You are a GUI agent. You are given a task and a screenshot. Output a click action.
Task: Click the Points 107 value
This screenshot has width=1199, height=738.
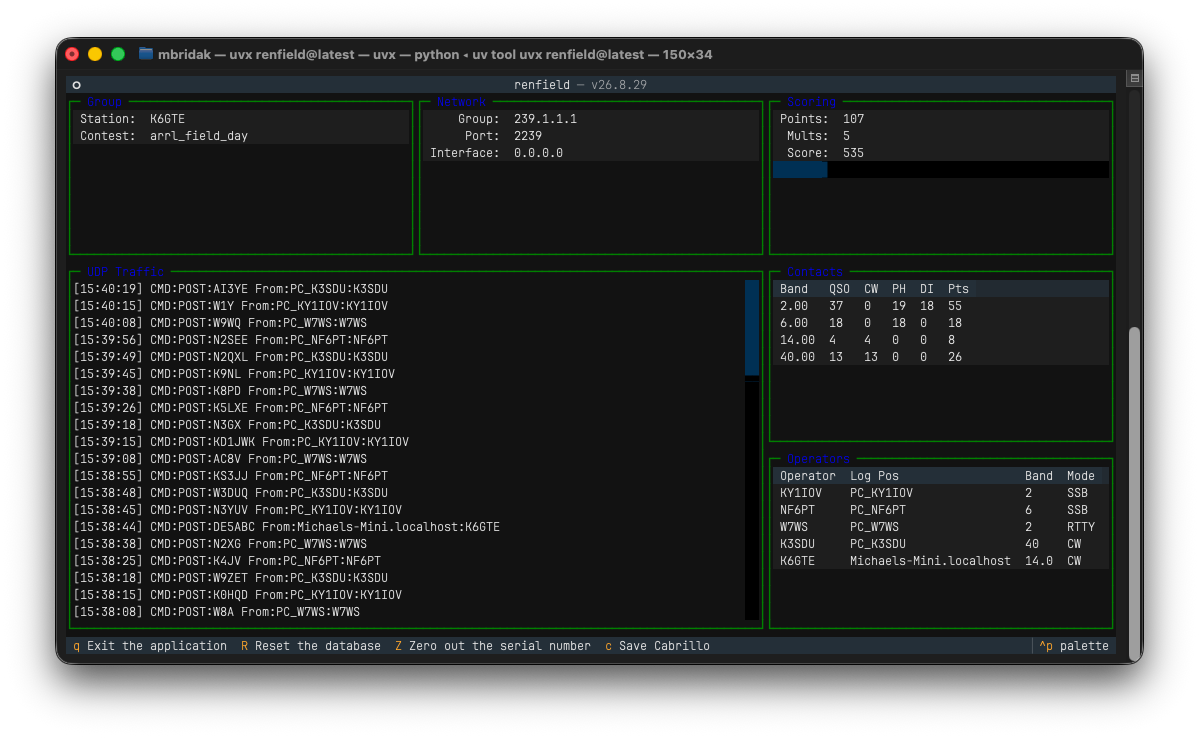coord(853,119)
